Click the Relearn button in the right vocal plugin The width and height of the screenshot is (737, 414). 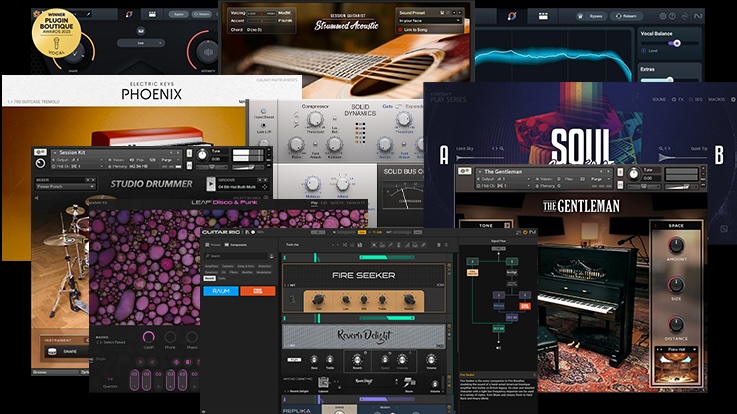coord(627,16)
